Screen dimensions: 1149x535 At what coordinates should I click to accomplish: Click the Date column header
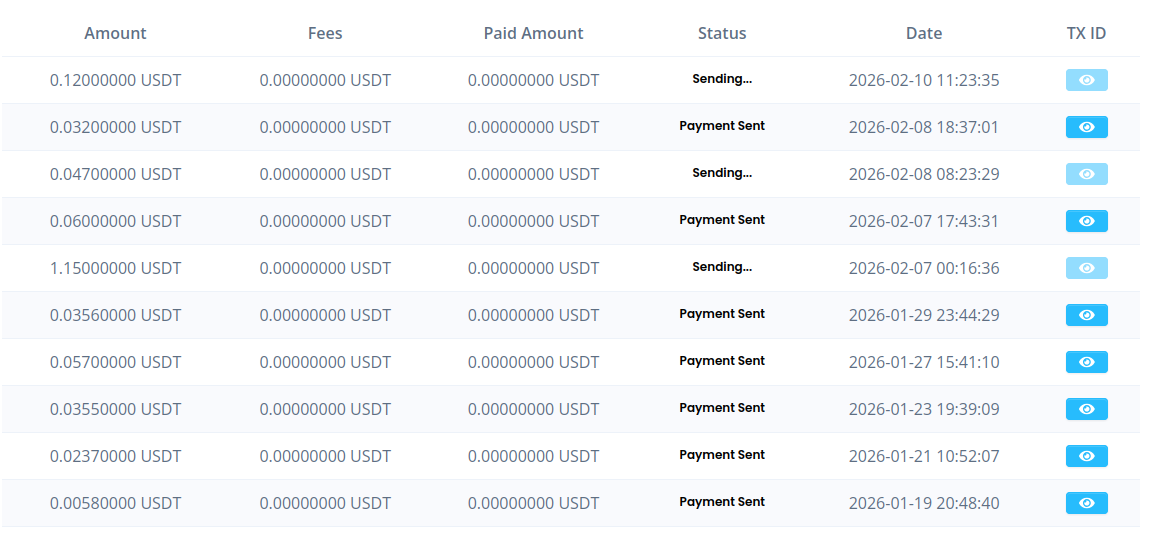tap(923, 33)
